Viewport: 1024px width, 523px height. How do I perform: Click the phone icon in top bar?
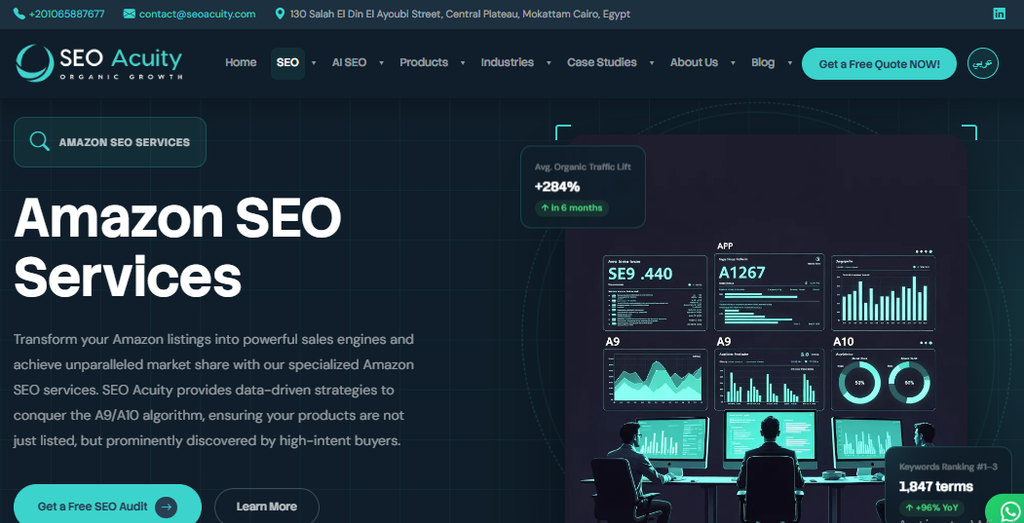pyautogui.click(x=19, y=14)
